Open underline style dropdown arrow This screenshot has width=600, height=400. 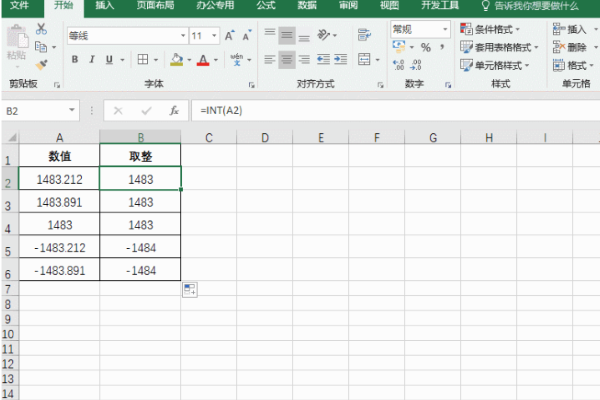point(122,60)
